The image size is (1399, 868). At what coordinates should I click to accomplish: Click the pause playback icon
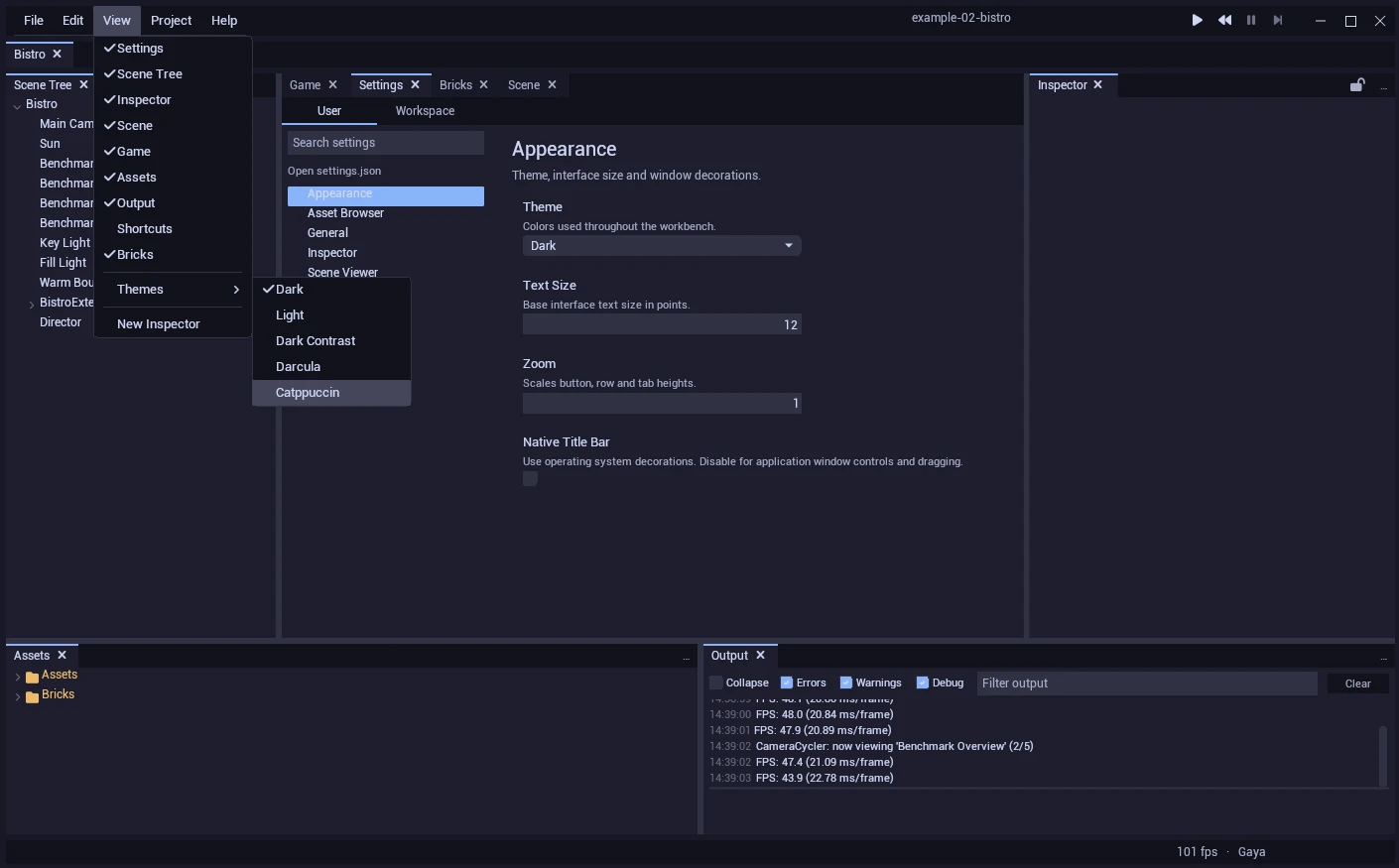pos(1251,20)
